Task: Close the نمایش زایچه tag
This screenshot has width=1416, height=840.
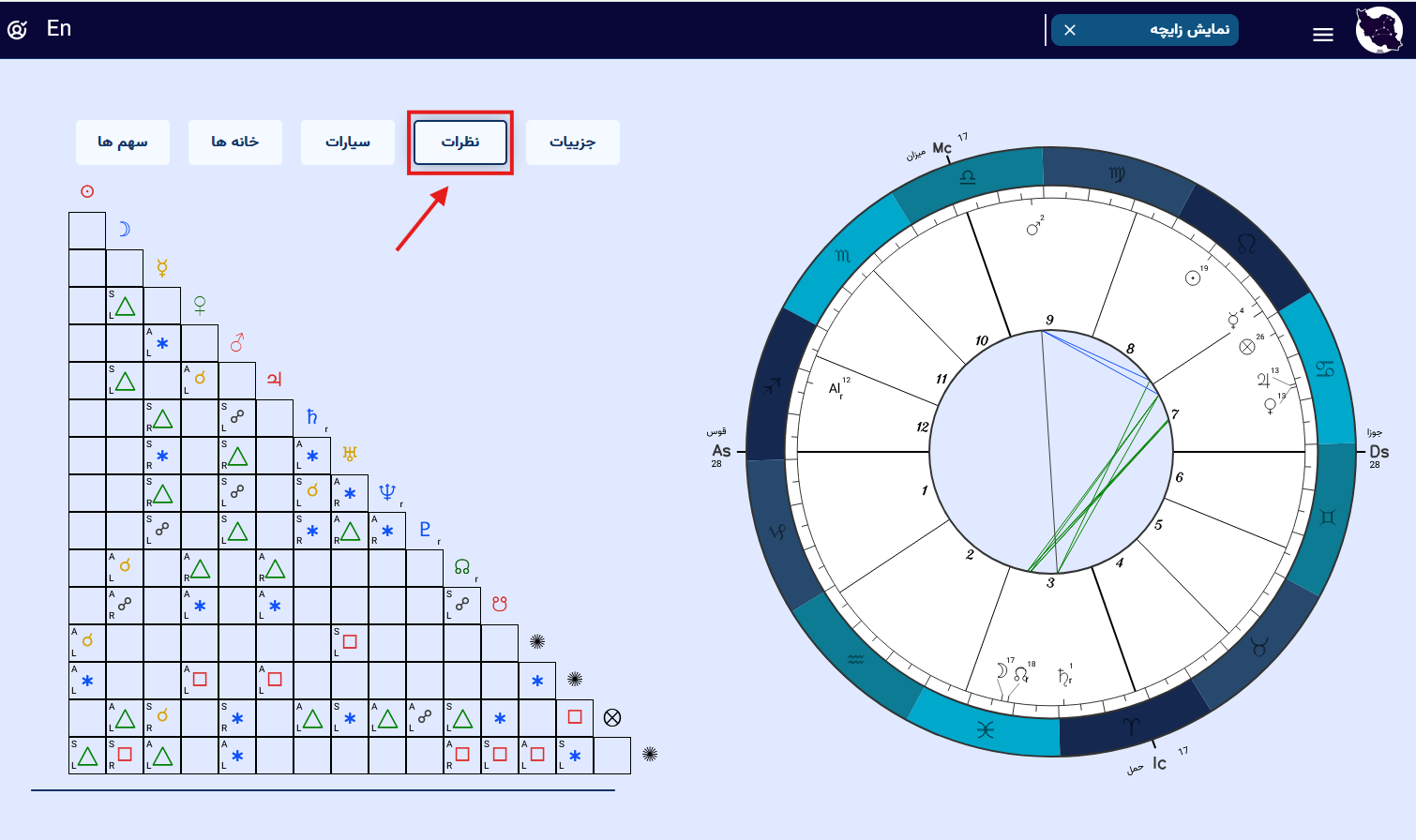Action: (1070, 30)
